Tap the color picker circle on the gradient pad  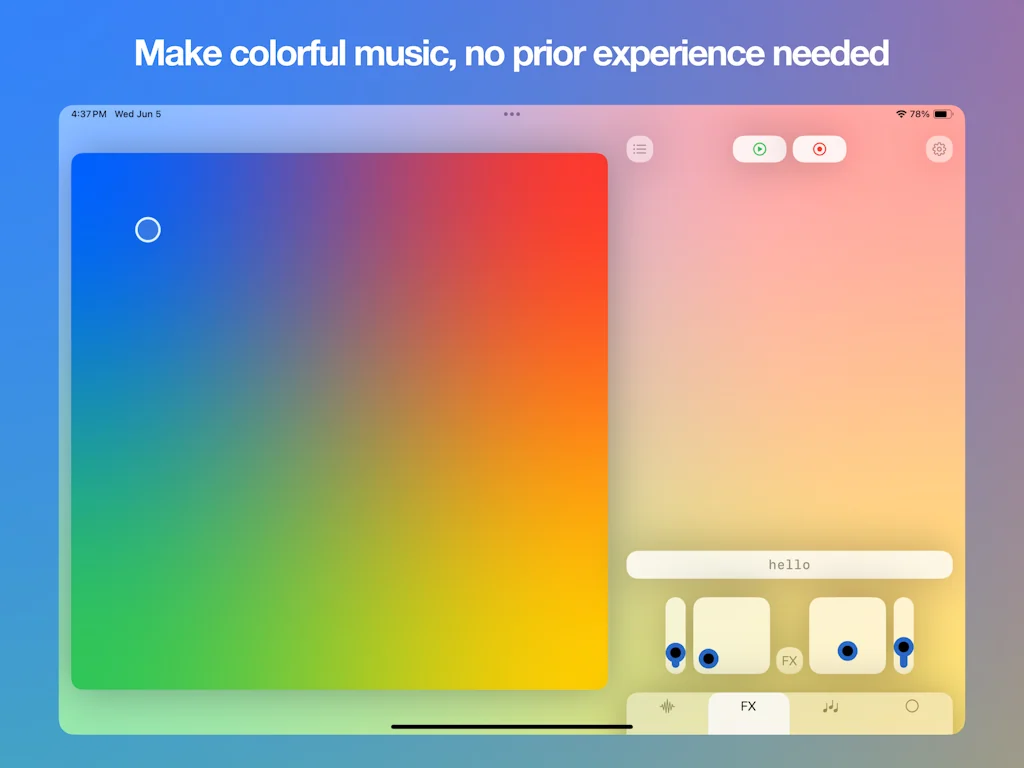tap(148, 230)
